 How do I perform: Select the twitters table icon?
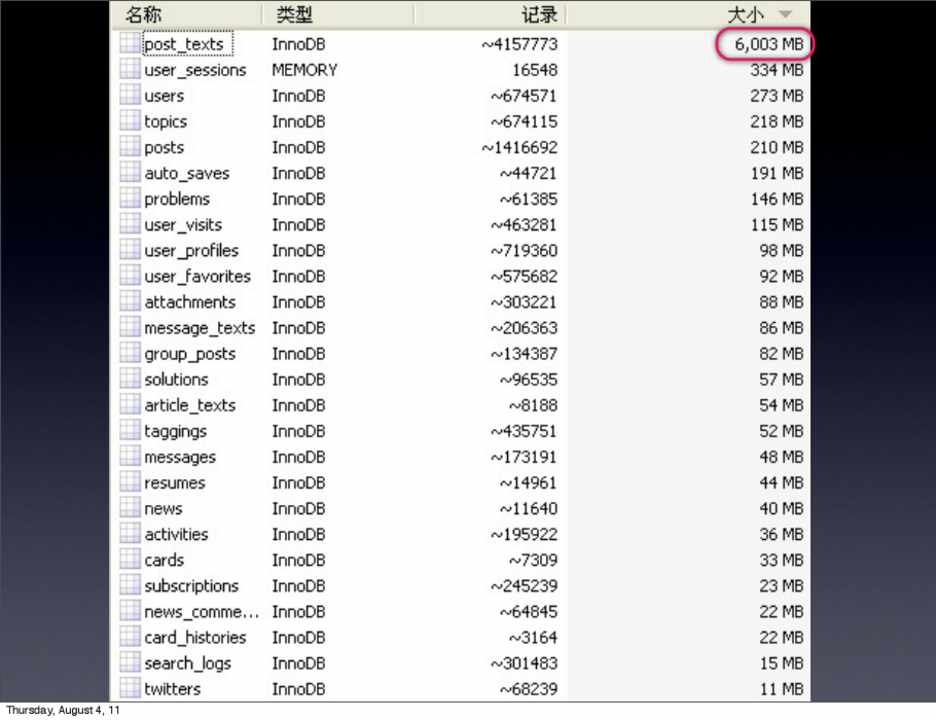coord(129,689)
